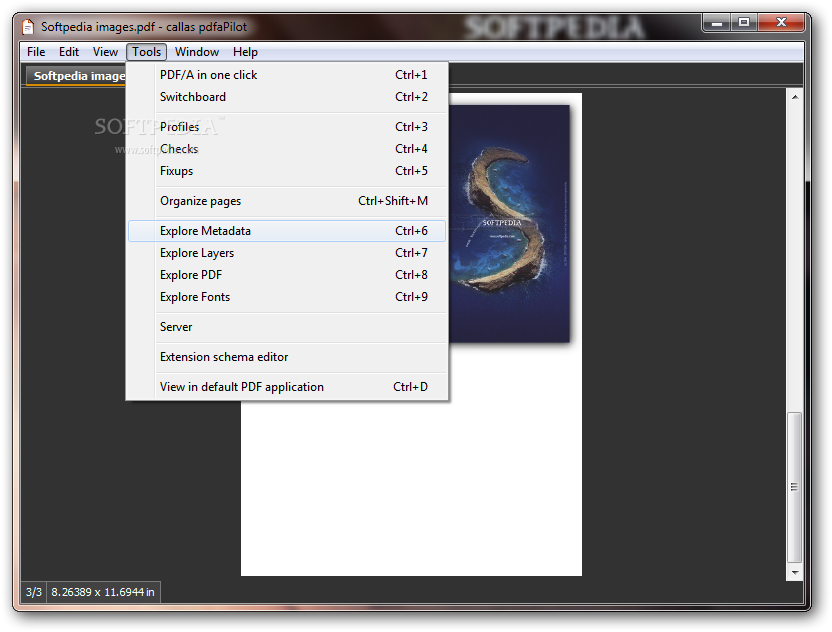Open Fixups from the Tools menu
832x632 pixels.
tap(287, 171)
